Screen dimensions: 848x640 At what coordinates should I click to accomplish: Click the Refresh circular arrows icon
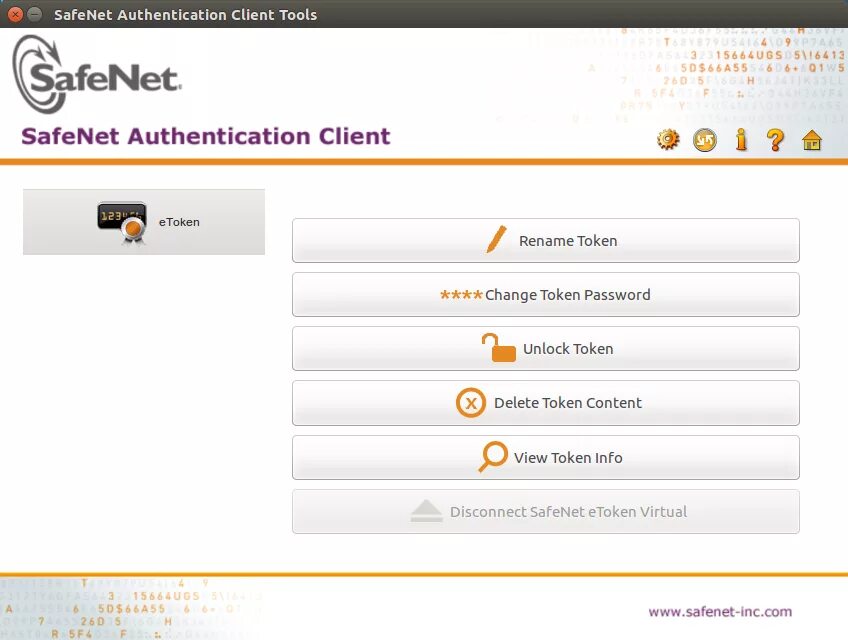click(705, 140)
